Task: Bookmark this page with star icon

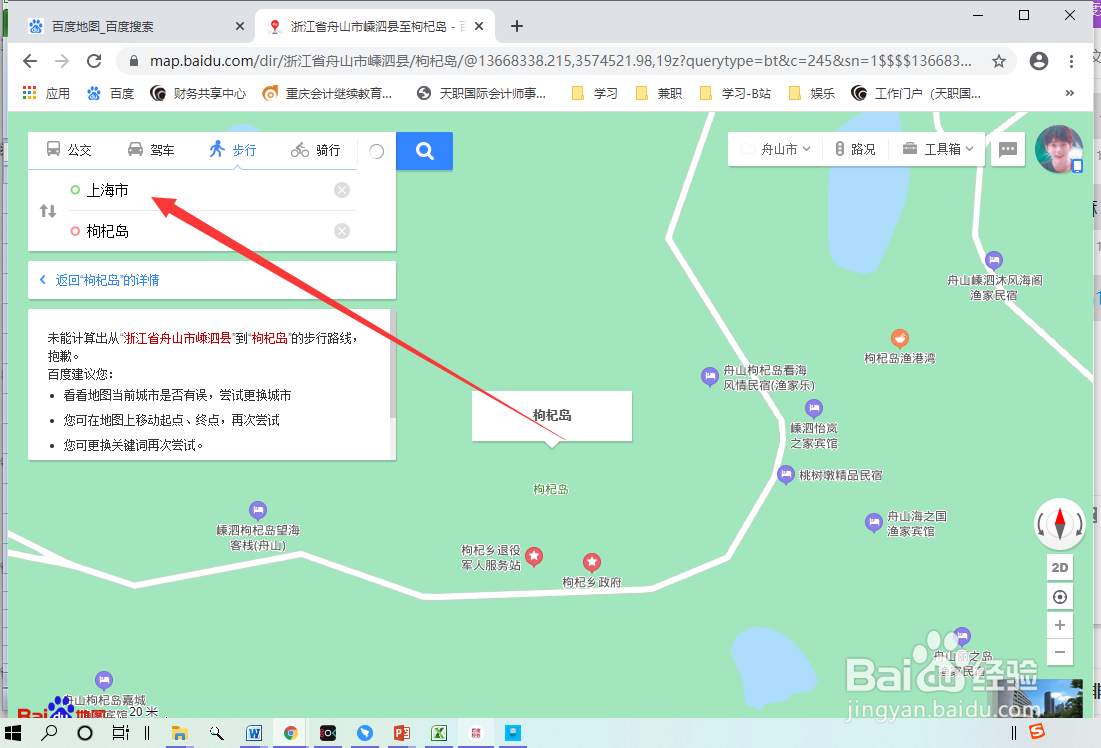Action: 998,61
